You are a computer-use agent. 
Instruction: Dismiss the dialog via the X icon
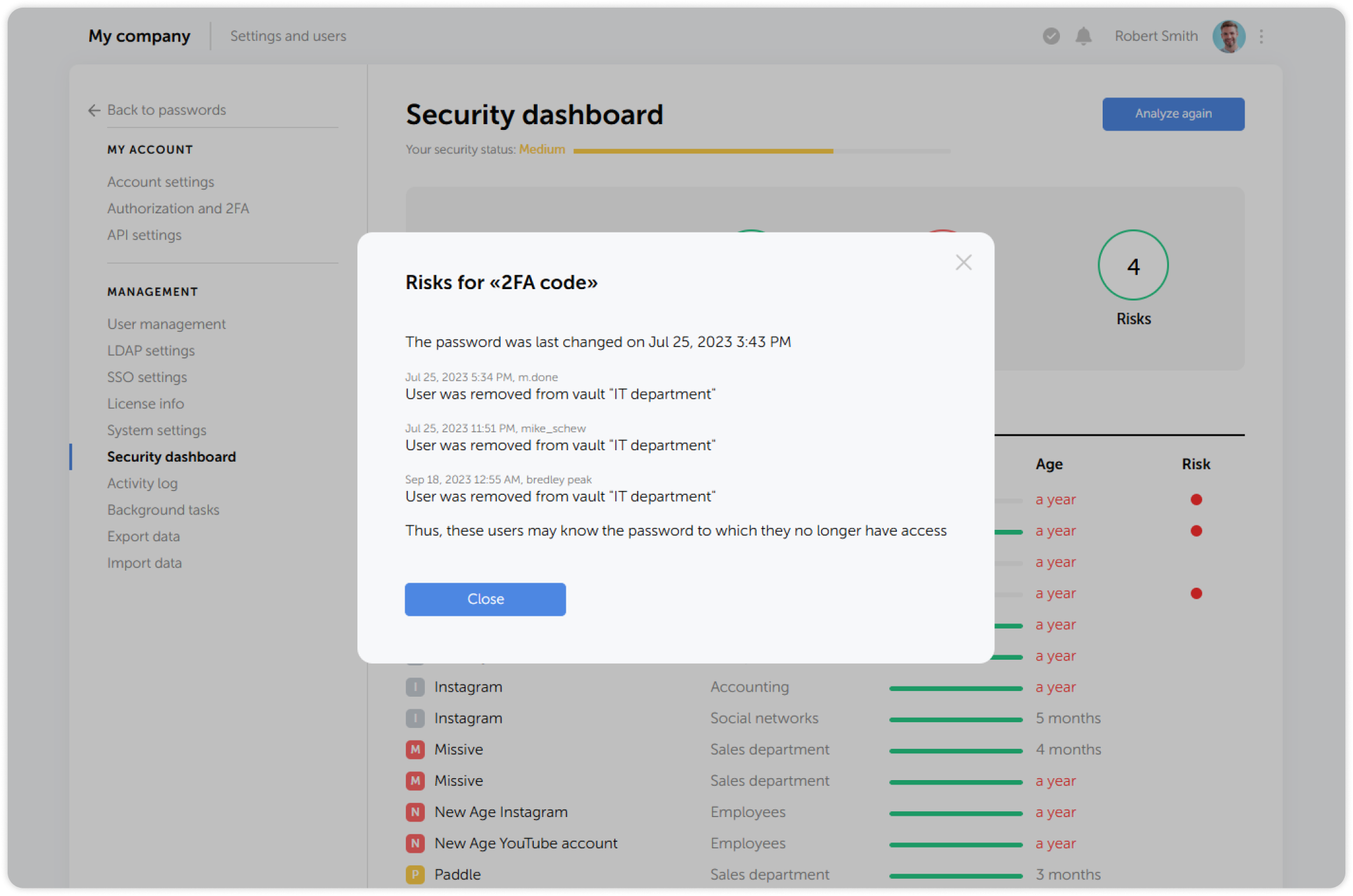pyautogui.click(x=963, y=262)
